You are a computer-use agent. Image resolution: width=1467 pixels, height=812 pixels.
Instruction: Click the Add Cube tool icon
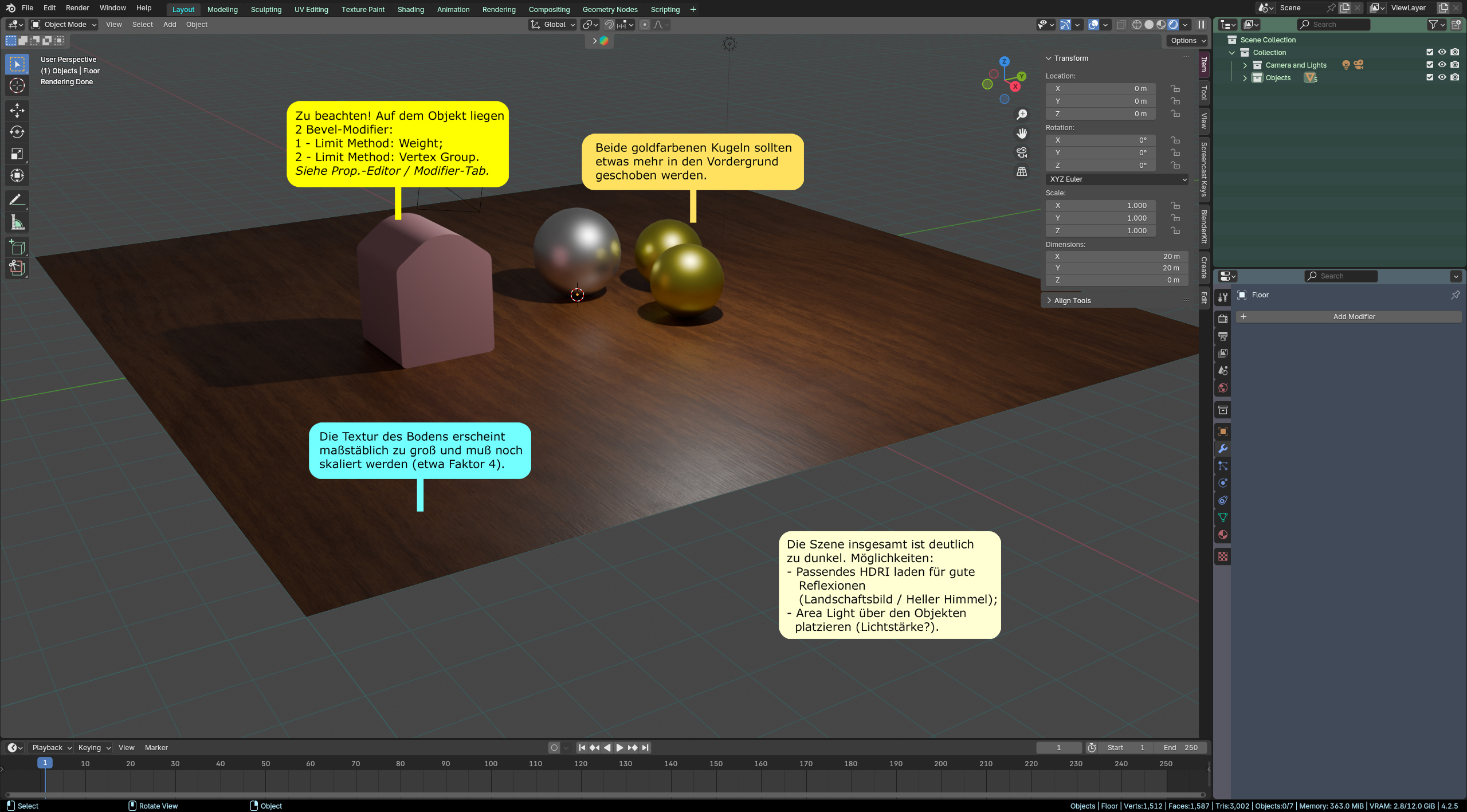(17, 247)
